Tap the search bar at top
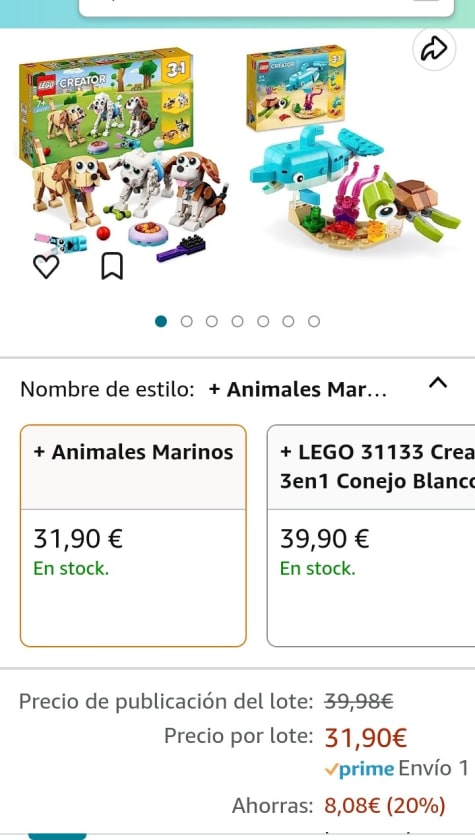Screen dimensions: 475x840 pos(266,7)
